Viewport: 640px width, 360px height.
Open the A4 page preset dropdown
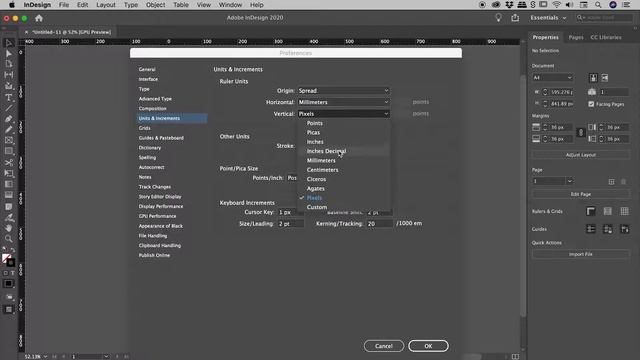click(x=553, y=78)
